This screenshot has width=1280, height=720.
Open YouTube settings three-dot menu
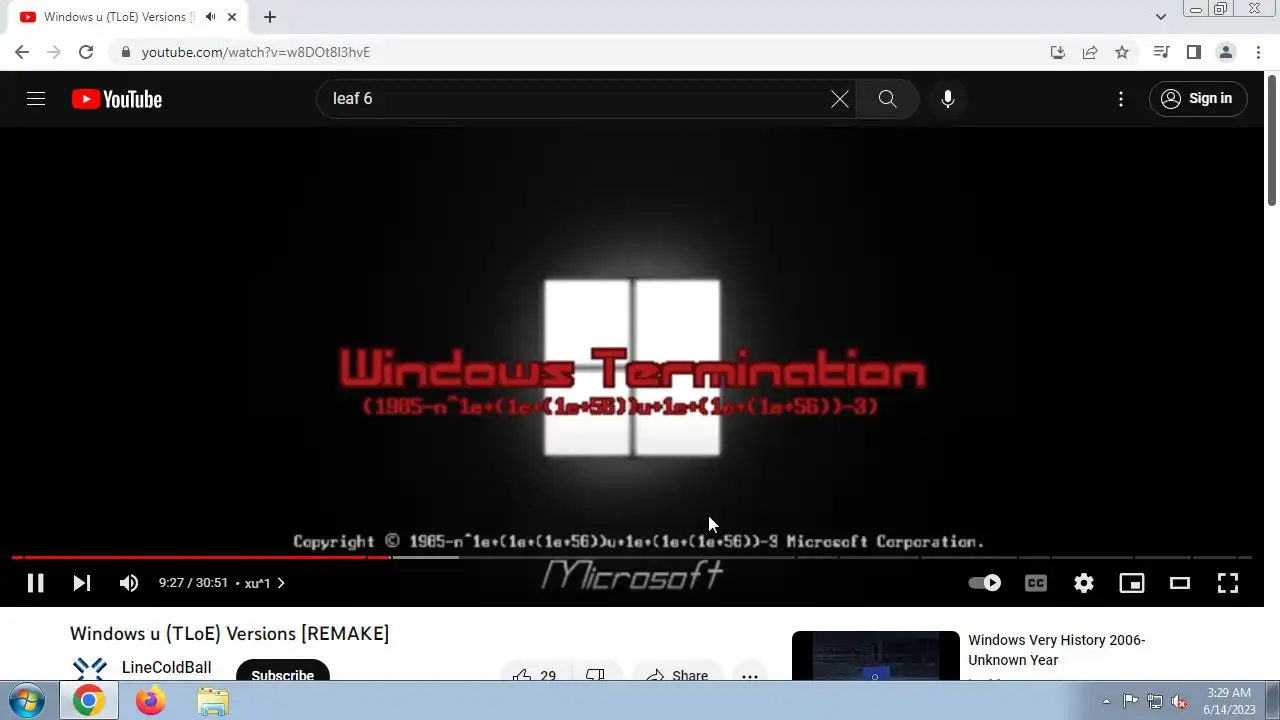click(1121, 99)
